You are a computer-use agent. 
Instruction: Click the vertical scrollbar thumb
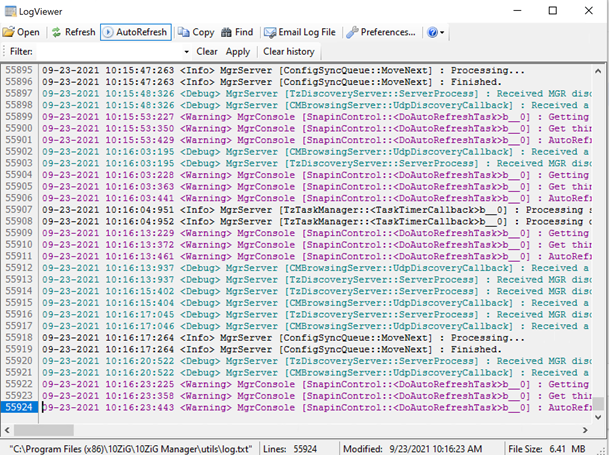click(x=598, y=403)
